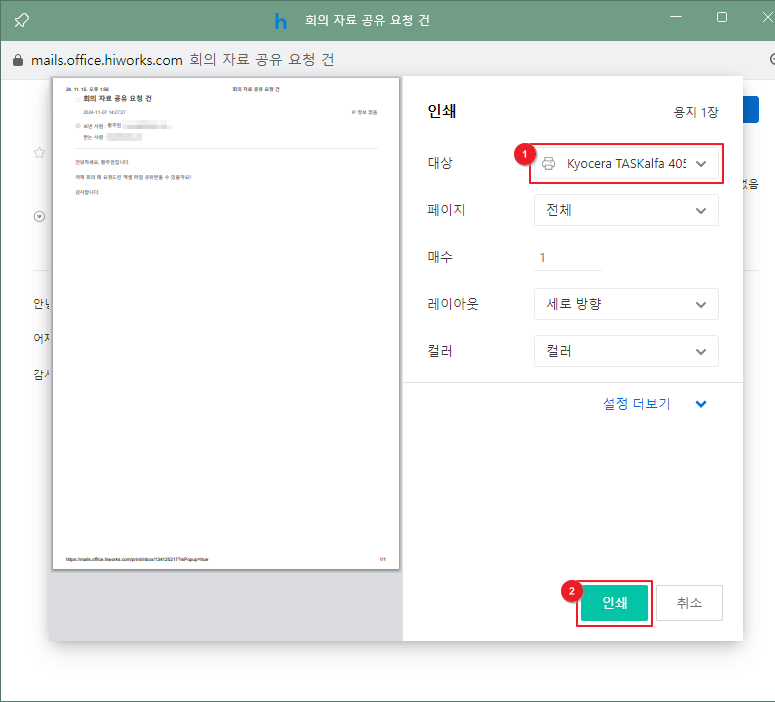The height and width of the screenshot is (702, 775).
Task: Click the pin icon in title bar
Action: pyautogui.click(x=21, y=20)
